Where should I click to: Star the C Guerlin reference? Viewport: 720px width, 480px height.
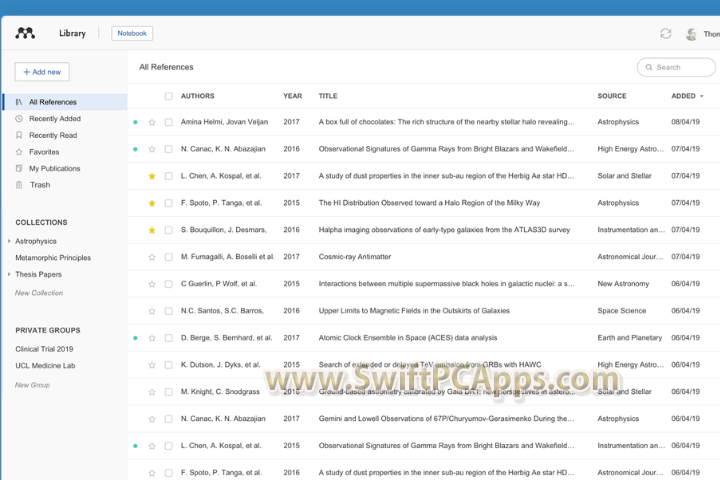(152, 284)
